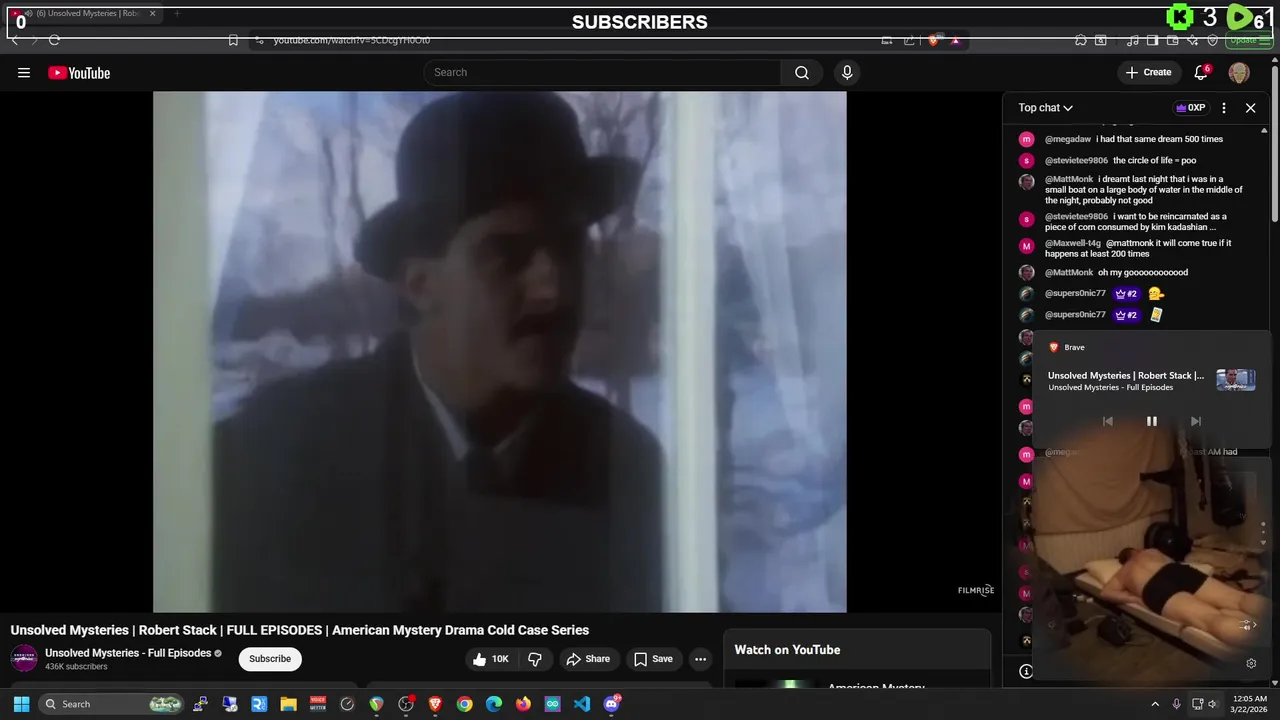
Task: Click the media popup video thumbnail
Action: pos(1236,380)
